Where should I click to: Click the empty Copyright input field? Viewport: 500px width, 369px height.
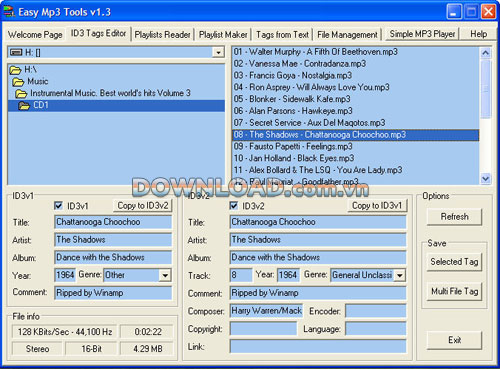pos(263,329)
